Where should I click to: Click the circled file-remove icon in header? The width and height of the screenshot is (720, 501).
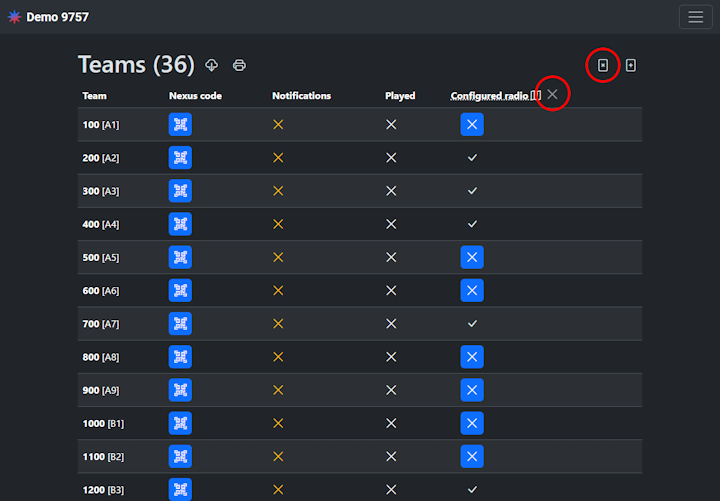pos(602,65)
